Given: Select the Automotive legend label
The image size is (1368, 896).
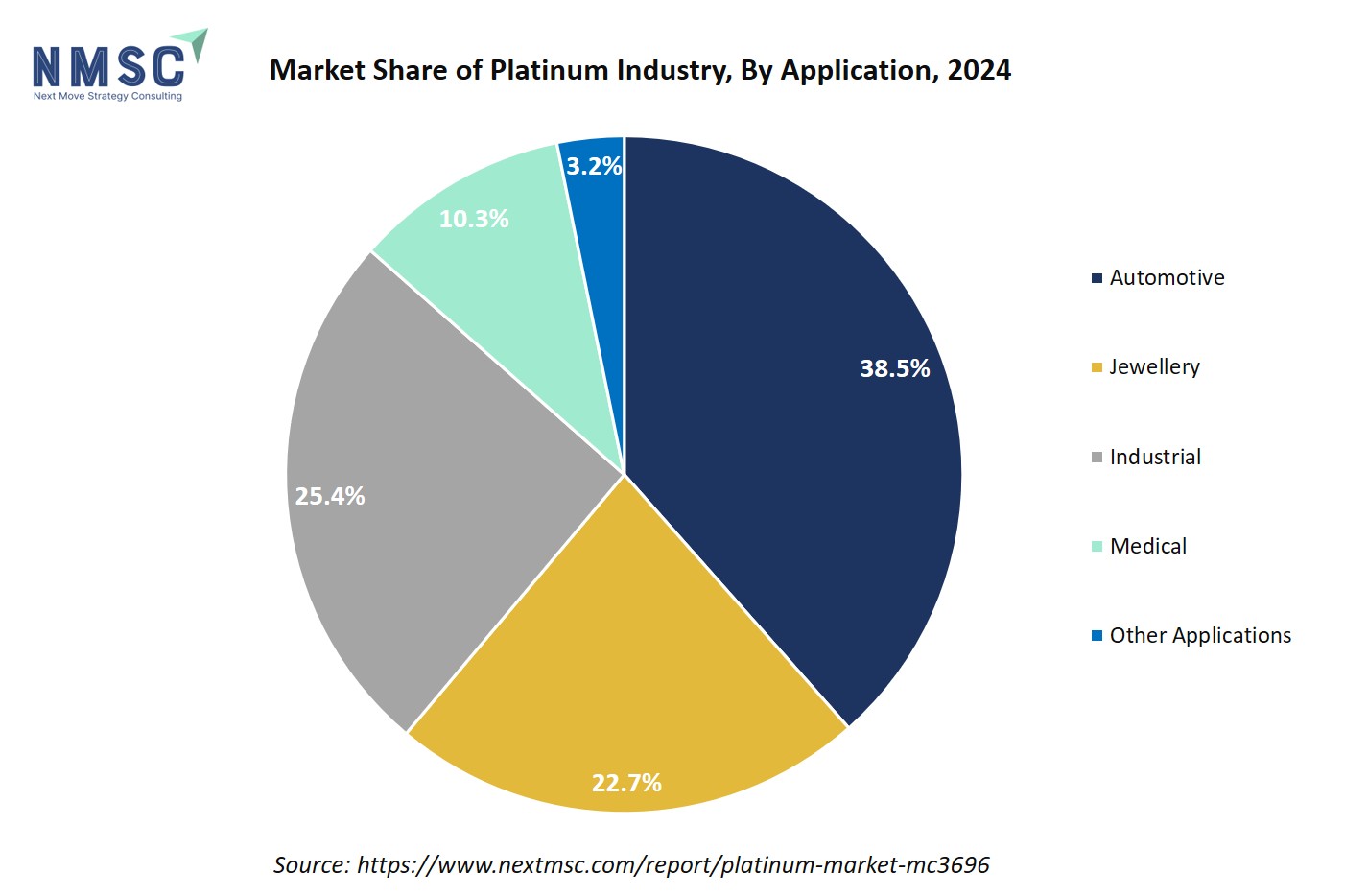Looking at the screenshot, I should pos(1167,278).
